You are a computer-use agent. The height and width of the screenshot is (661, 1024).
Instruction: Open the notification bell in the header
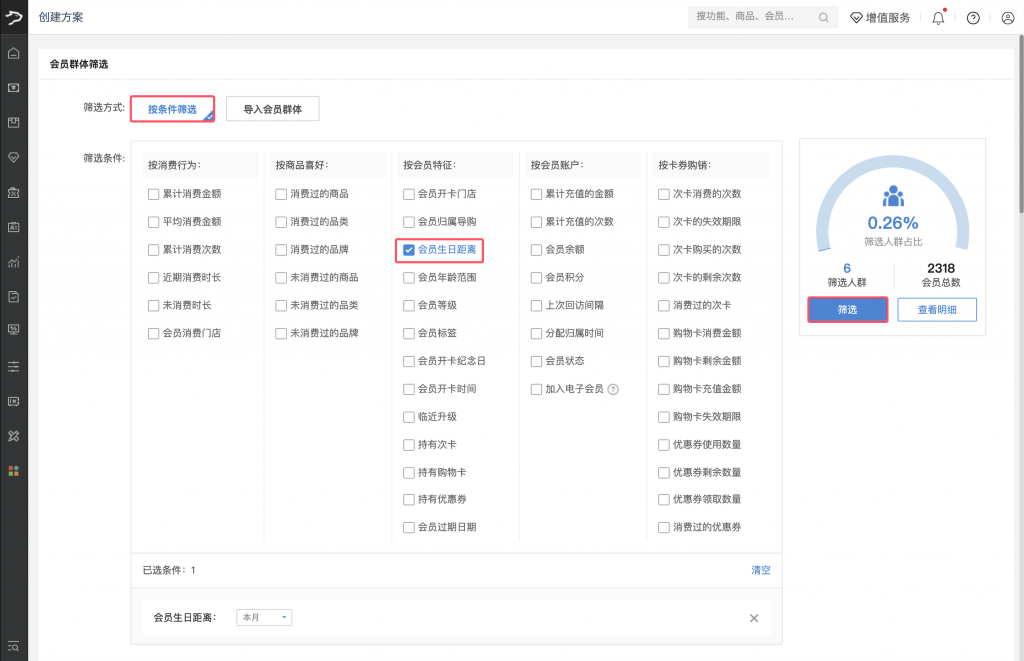pos(938,17)
